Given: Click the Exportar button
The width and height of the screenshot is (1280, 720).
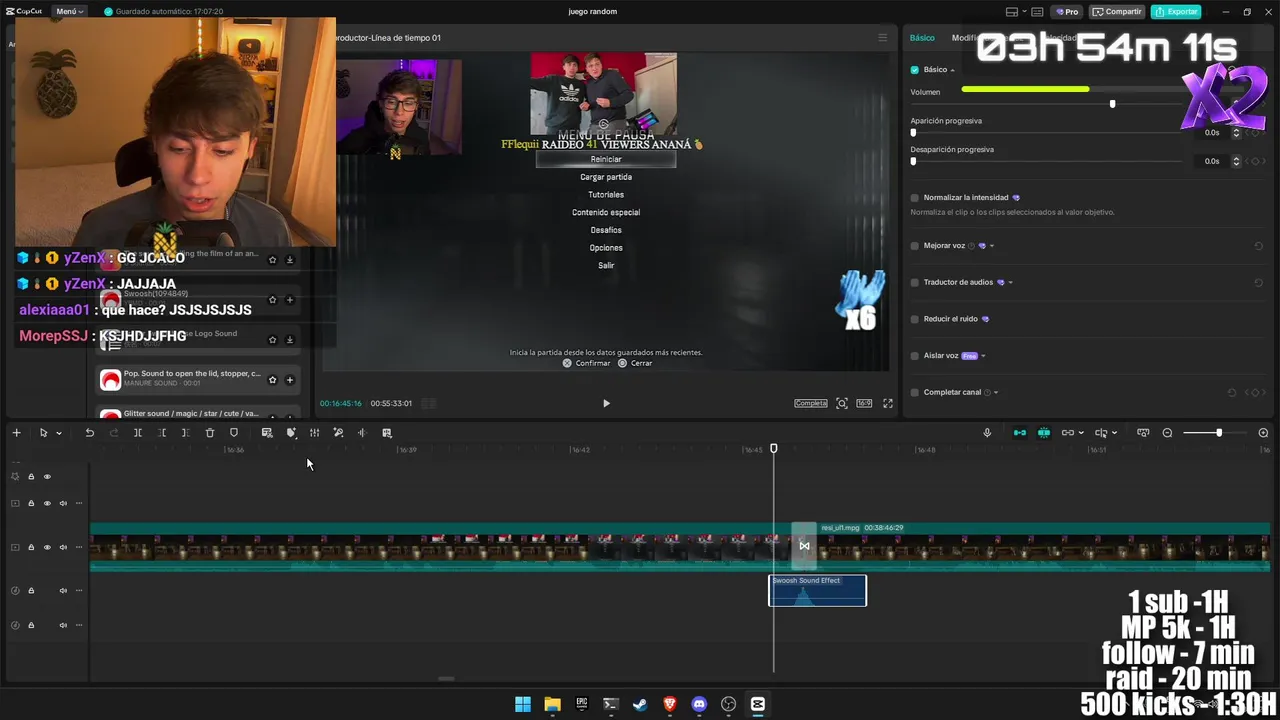Looking at the screenshot, I should click(x=1176, y=12).
